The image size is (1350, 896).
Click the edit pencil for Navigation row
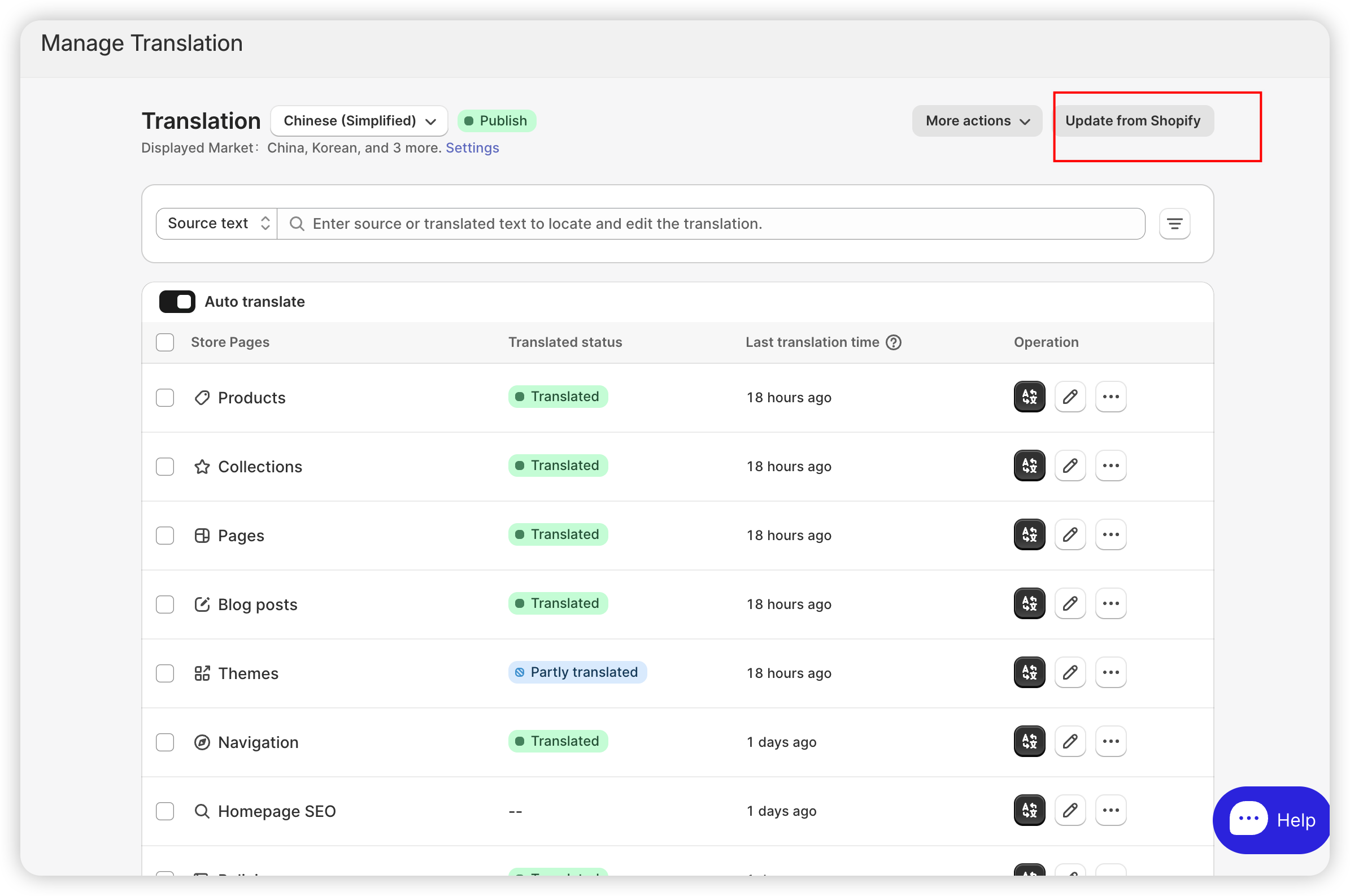[x=1069, y=741]
